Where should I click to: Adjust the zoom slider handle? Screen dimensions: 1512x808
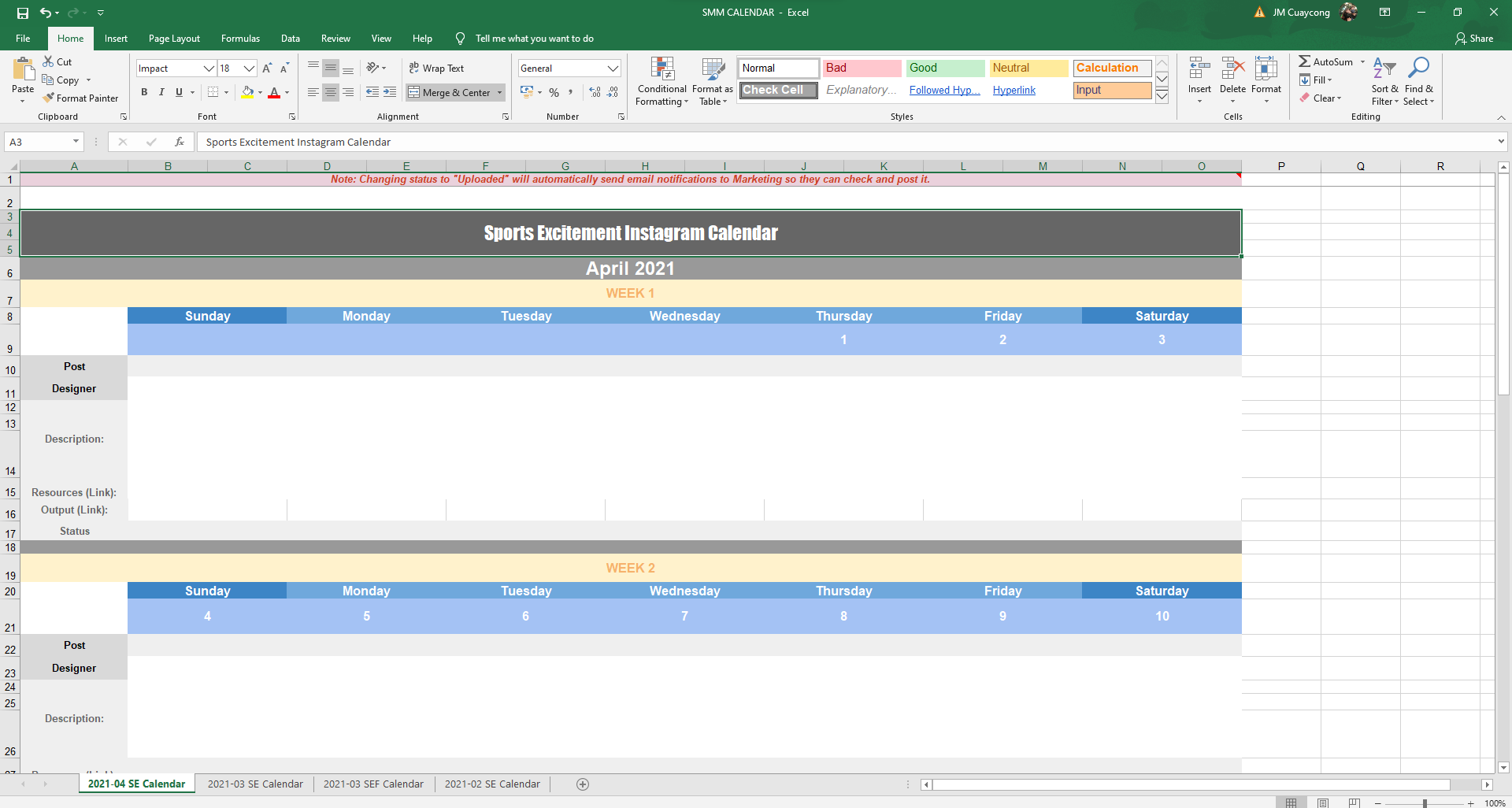click(1425, 803)
